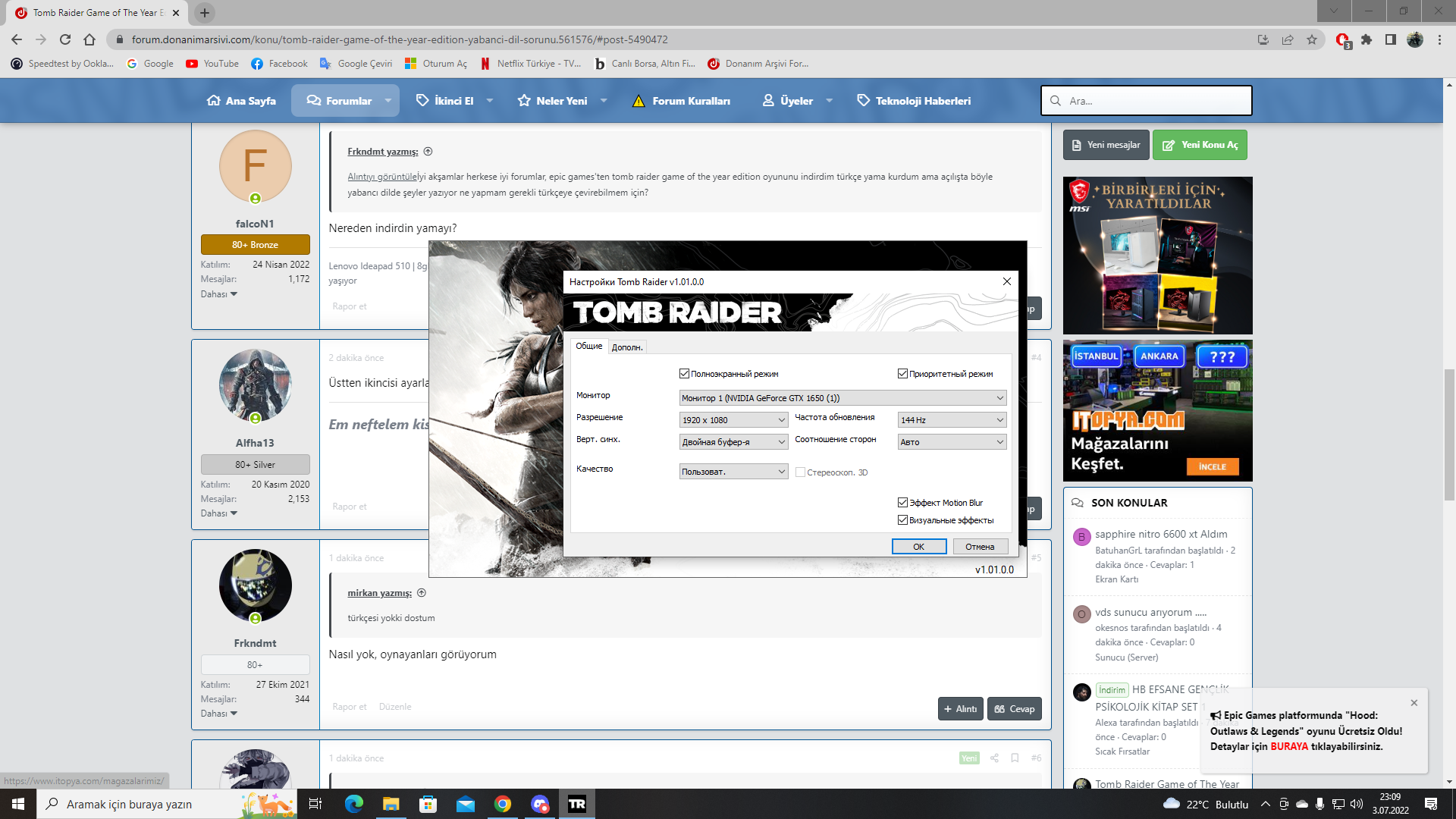Open Tomb Raider app in taskbar
The width and height of the screenshot is (1456, 819).
pyautogui.click(x=576, y=804)
